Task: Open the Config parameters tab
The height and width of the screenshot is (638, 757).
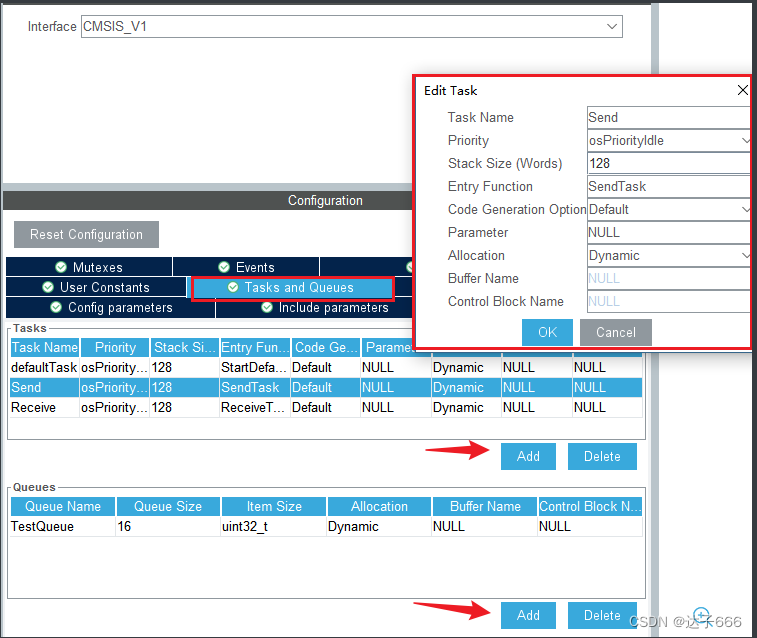Action: pyautogui.click(x=111, y=307)
